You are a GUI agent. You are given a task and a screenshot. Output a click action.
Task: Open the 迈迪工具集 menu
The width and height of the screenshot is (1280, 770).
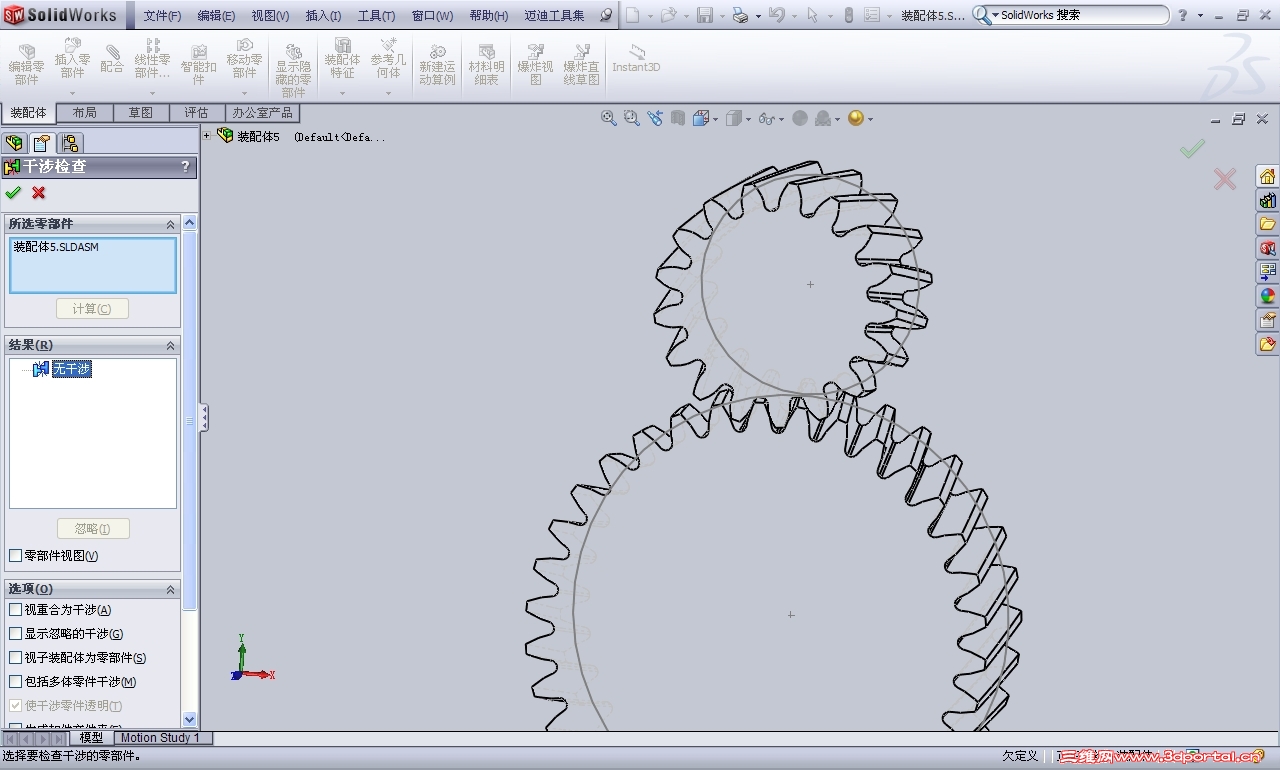[x=554, y=16]
